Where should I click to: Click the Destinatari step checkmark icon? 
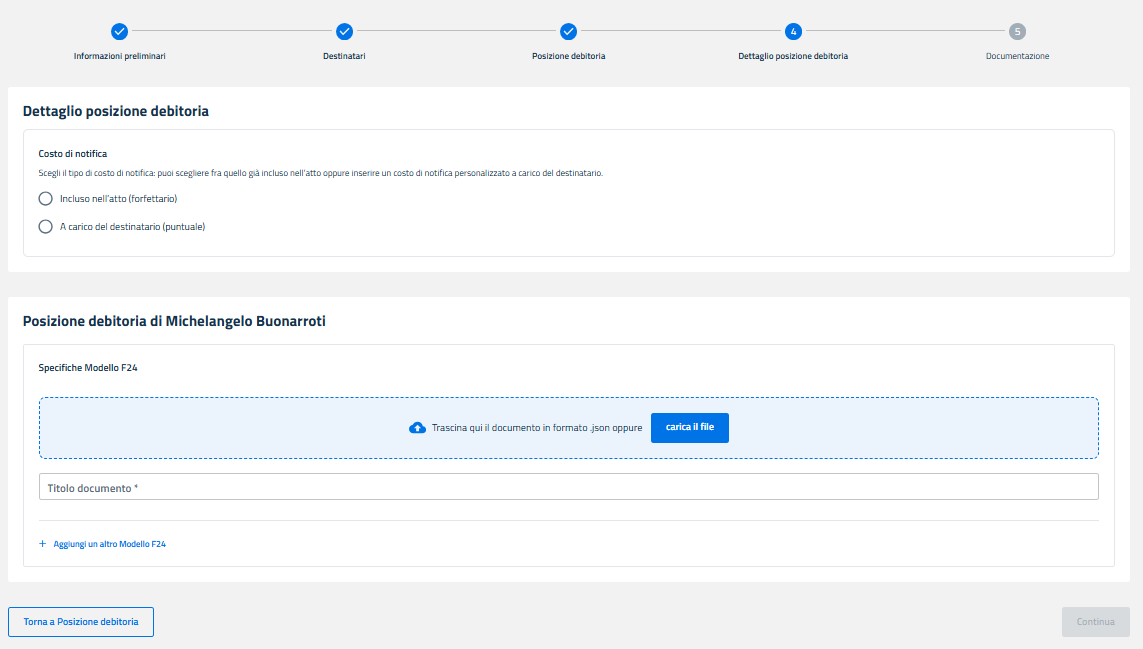point(344,31)
